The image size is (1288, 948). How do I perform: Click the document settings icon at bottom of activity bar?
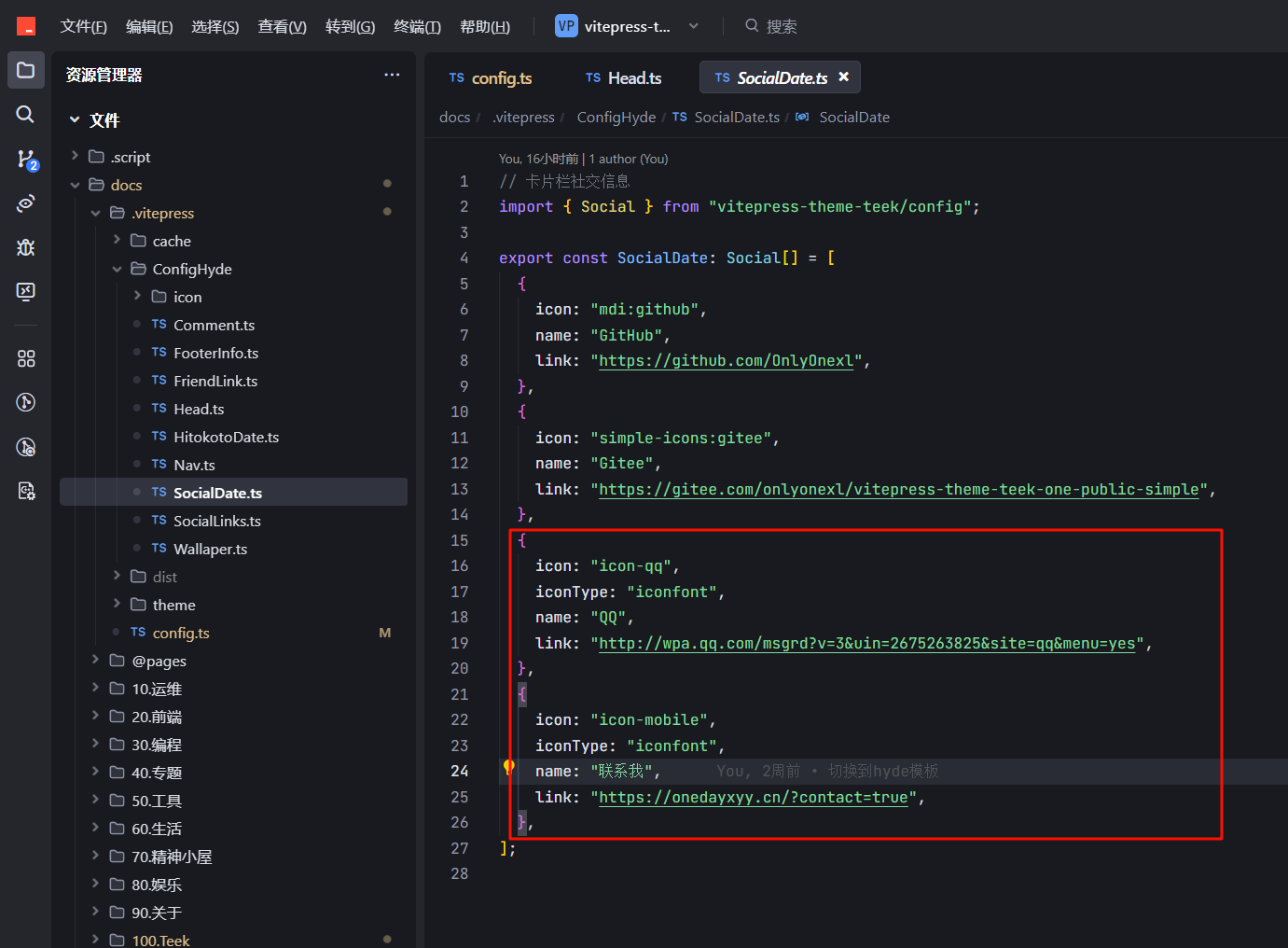(26, 491)
